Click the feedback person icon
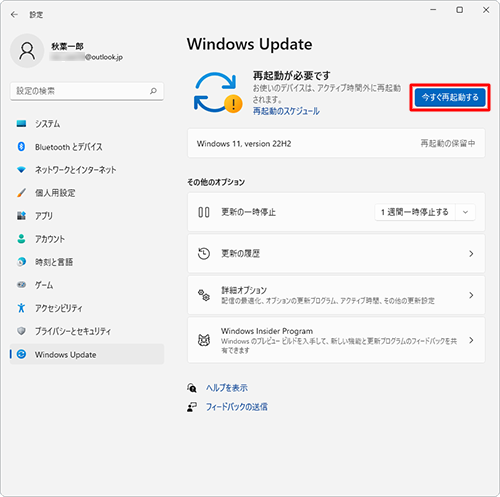This screenshot has height=497, width=500. (192, 407)
